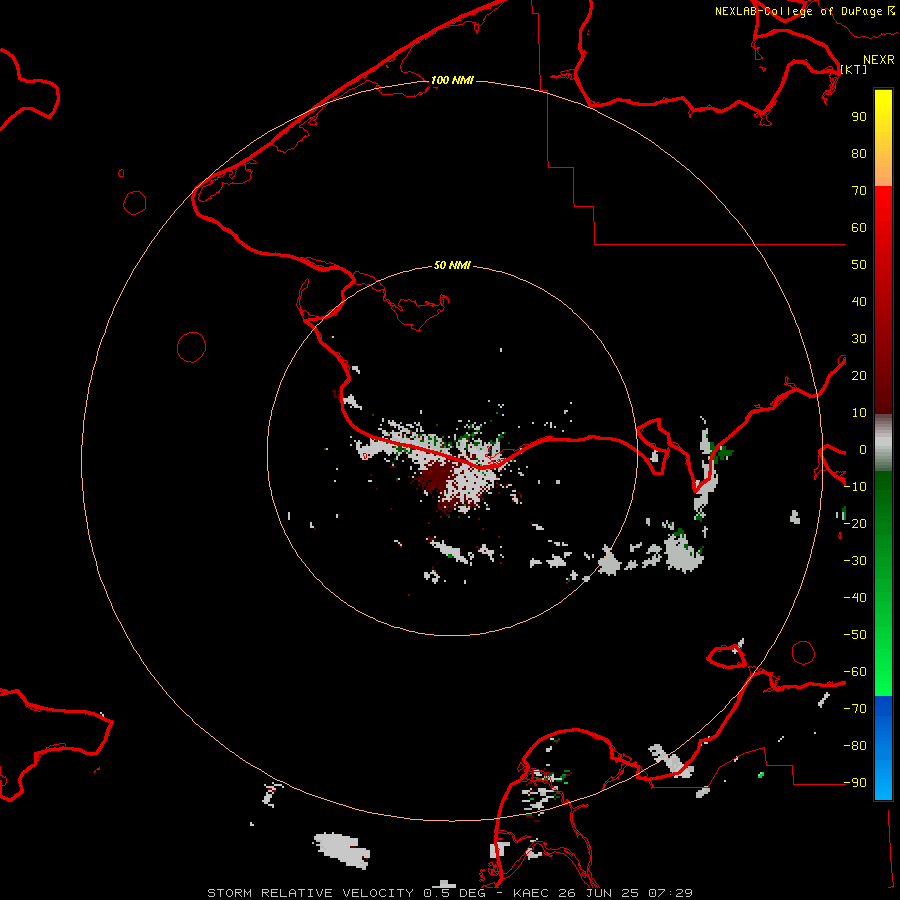Select the 30 scale label
Image resolution: width=900 pixels, height=900 pixels.
coord(859,339)
